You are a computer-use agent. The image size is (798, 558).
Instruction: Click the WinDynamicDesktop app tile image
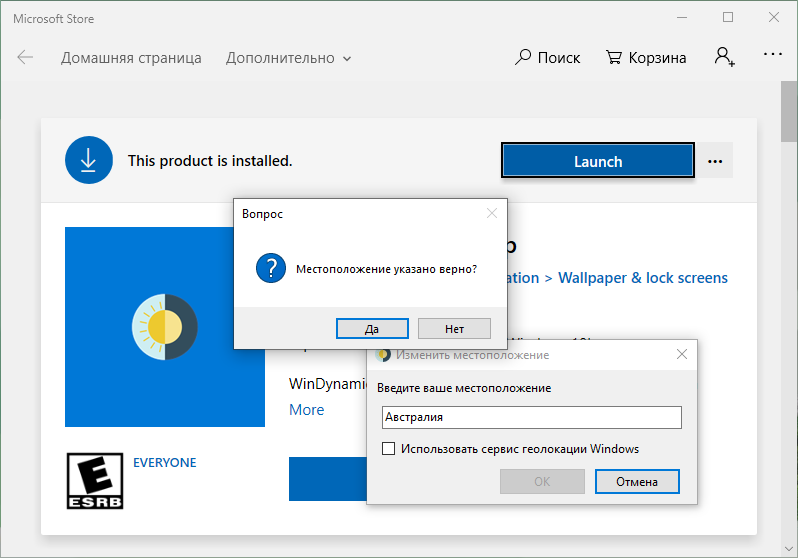tap(164, 327)
